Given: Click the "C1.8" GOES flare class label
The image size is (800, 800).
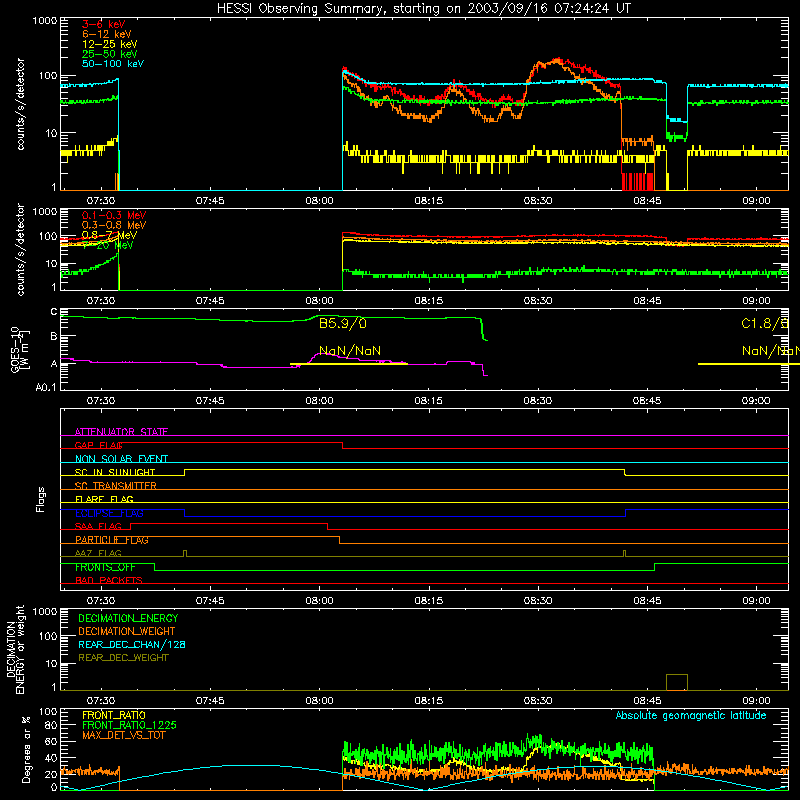Looking at the screenshot, I should pos(764,323).
